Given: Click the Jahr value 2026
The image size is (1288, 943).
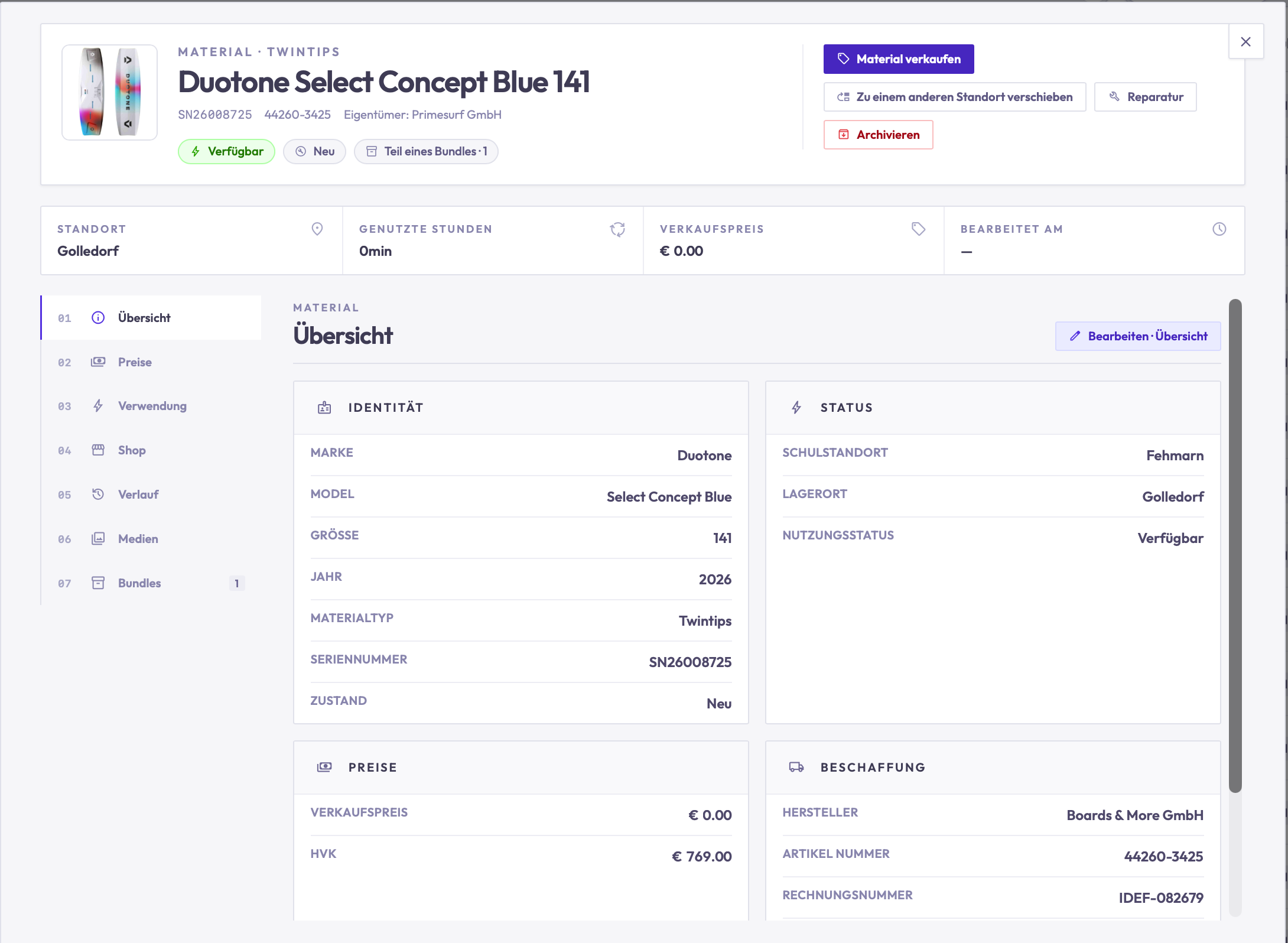Looking at the screenshot, I should pos(715,580).
